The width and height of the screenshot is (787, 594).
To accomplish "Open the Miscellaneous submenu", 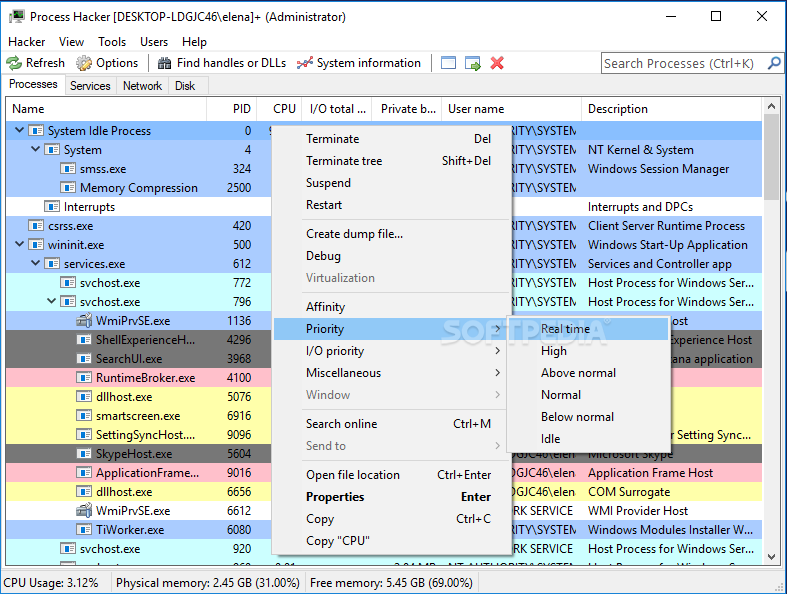I will [x=392, y=373].
